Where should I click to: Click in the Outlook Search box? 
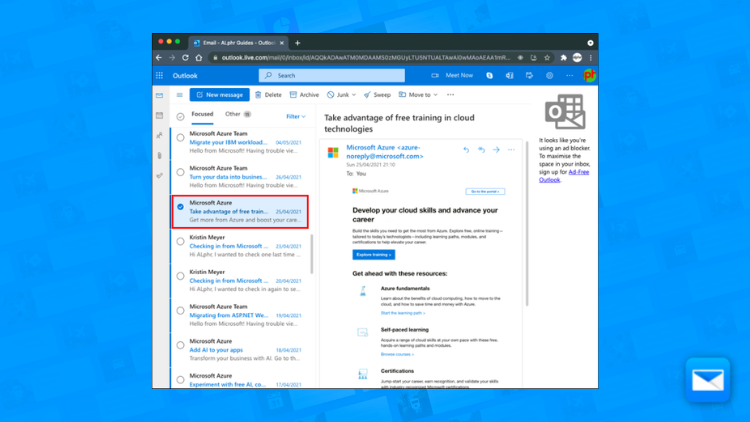tap(331, 76)
